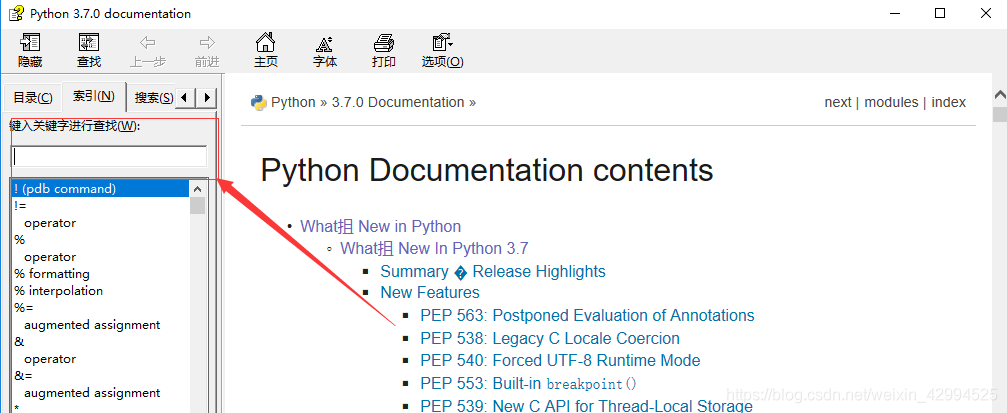This screenshot has height=413, width=1007.
Task: Click the 'index' navigation link
Action: [949, 103]
